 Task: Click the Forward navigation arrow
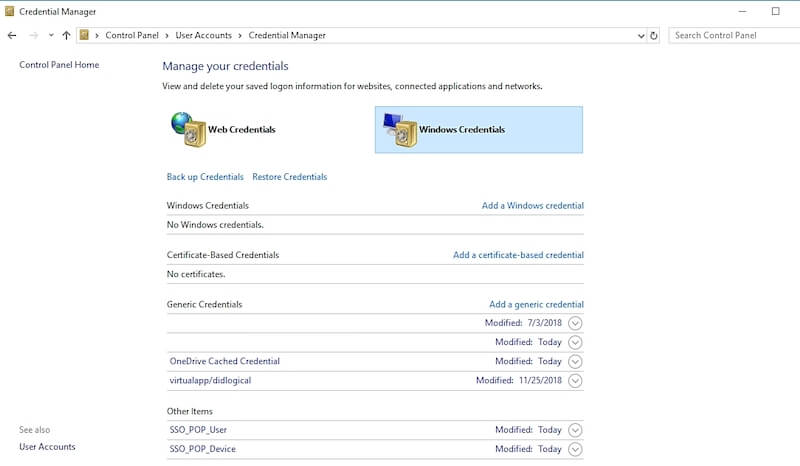pos(34,35)
